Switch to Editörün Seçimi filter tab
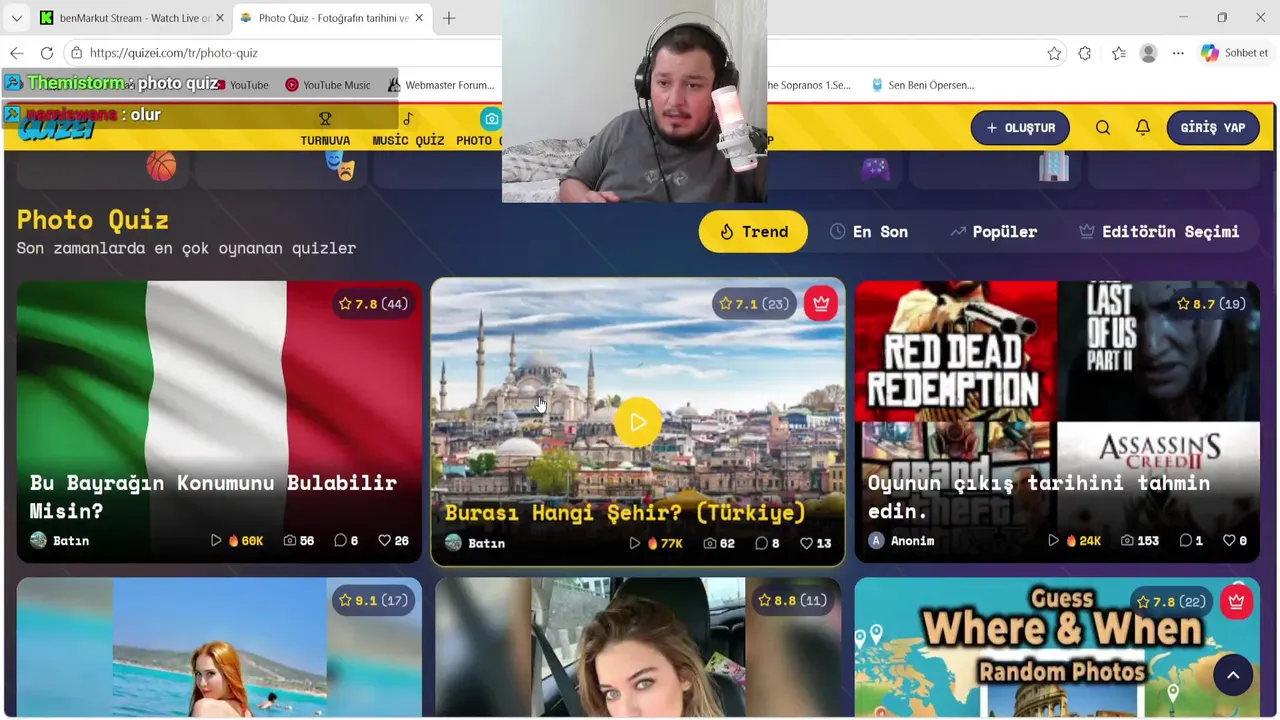1280x720 pixels. (1159, 232)
